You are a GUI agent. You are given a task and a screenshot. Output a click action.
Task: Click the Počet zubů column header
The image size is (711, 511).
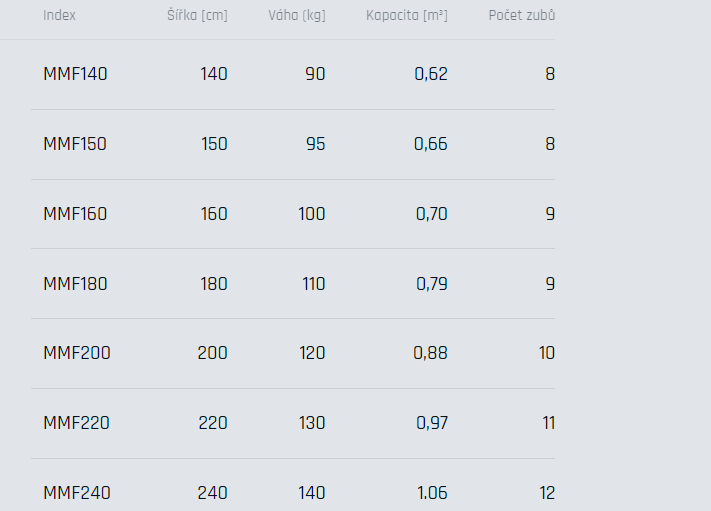[521, 15]
